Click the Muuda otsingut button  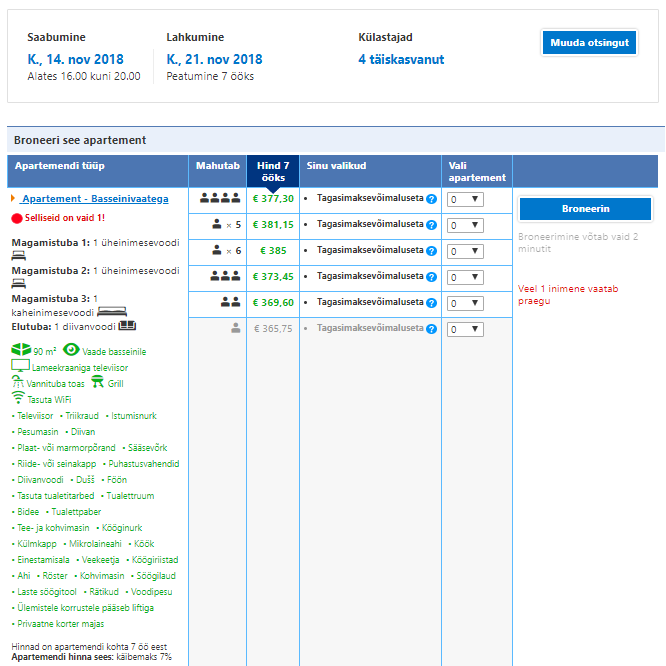589,43
